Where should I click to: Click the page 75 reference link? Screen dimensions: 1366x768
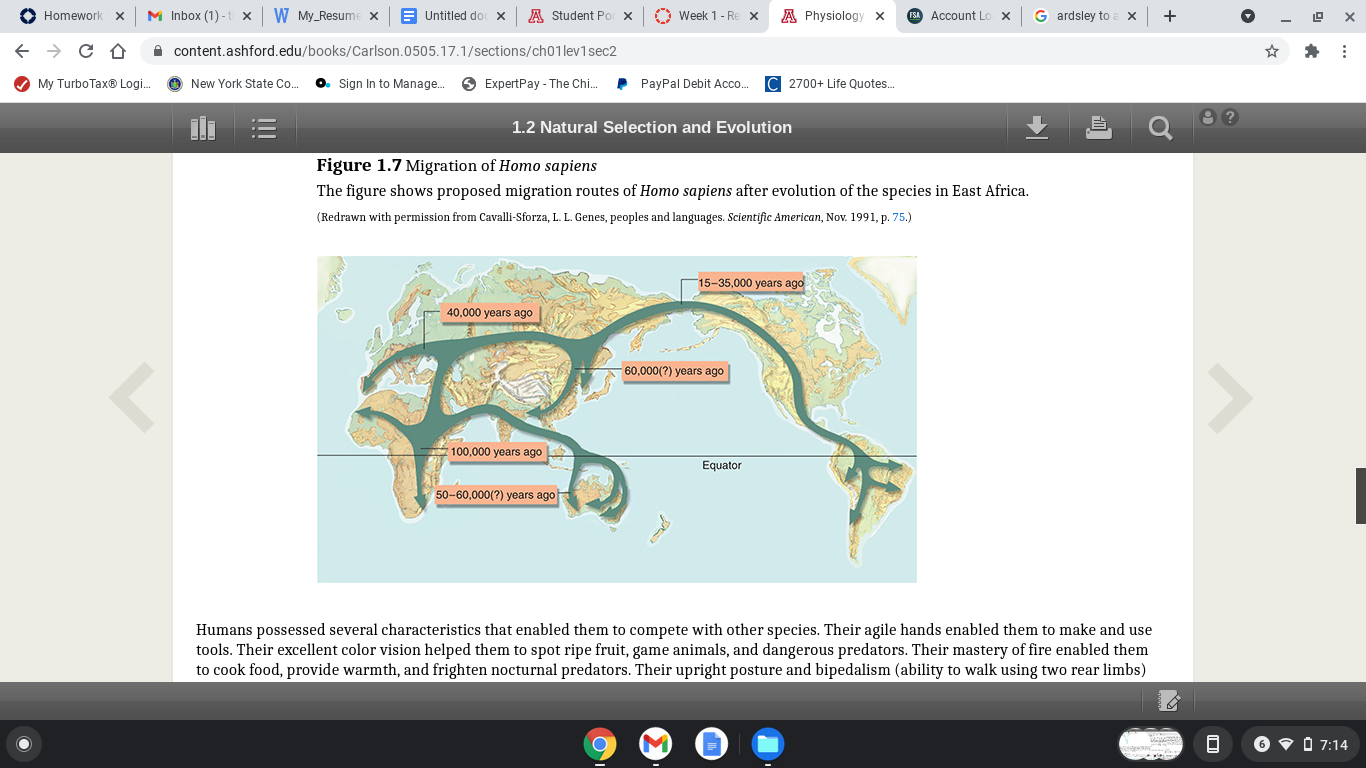(898, 217)
